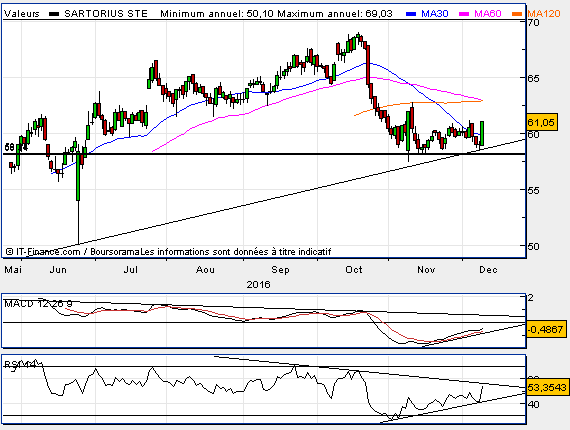Click the IT-Finance.com / Boursorama copyright text

click(x=73, y=252)
